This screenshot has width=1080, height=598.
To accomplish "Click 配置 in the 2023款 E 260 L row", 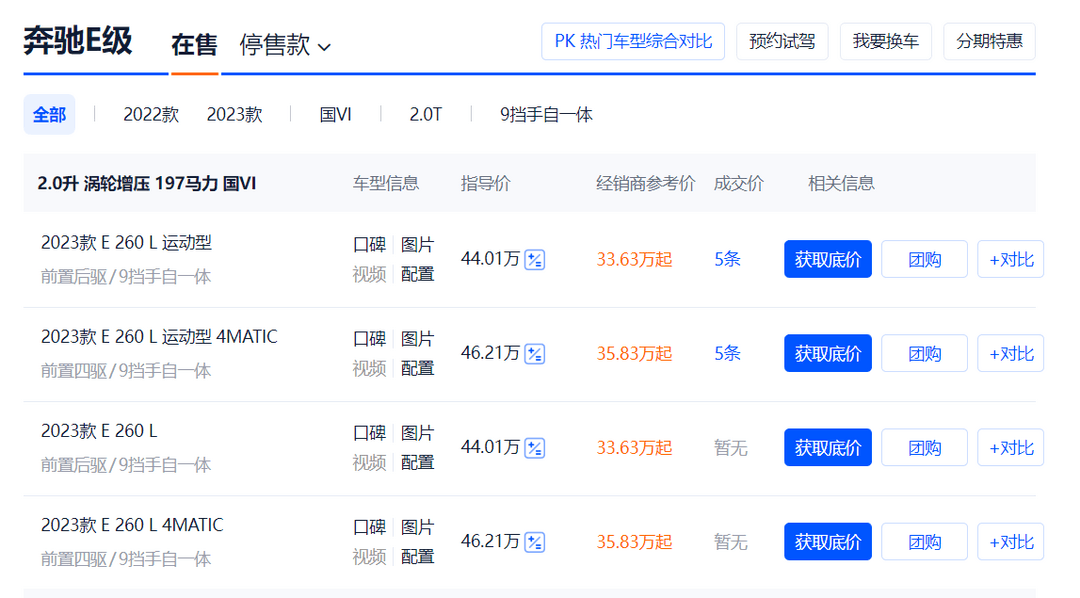I will 417,463.
